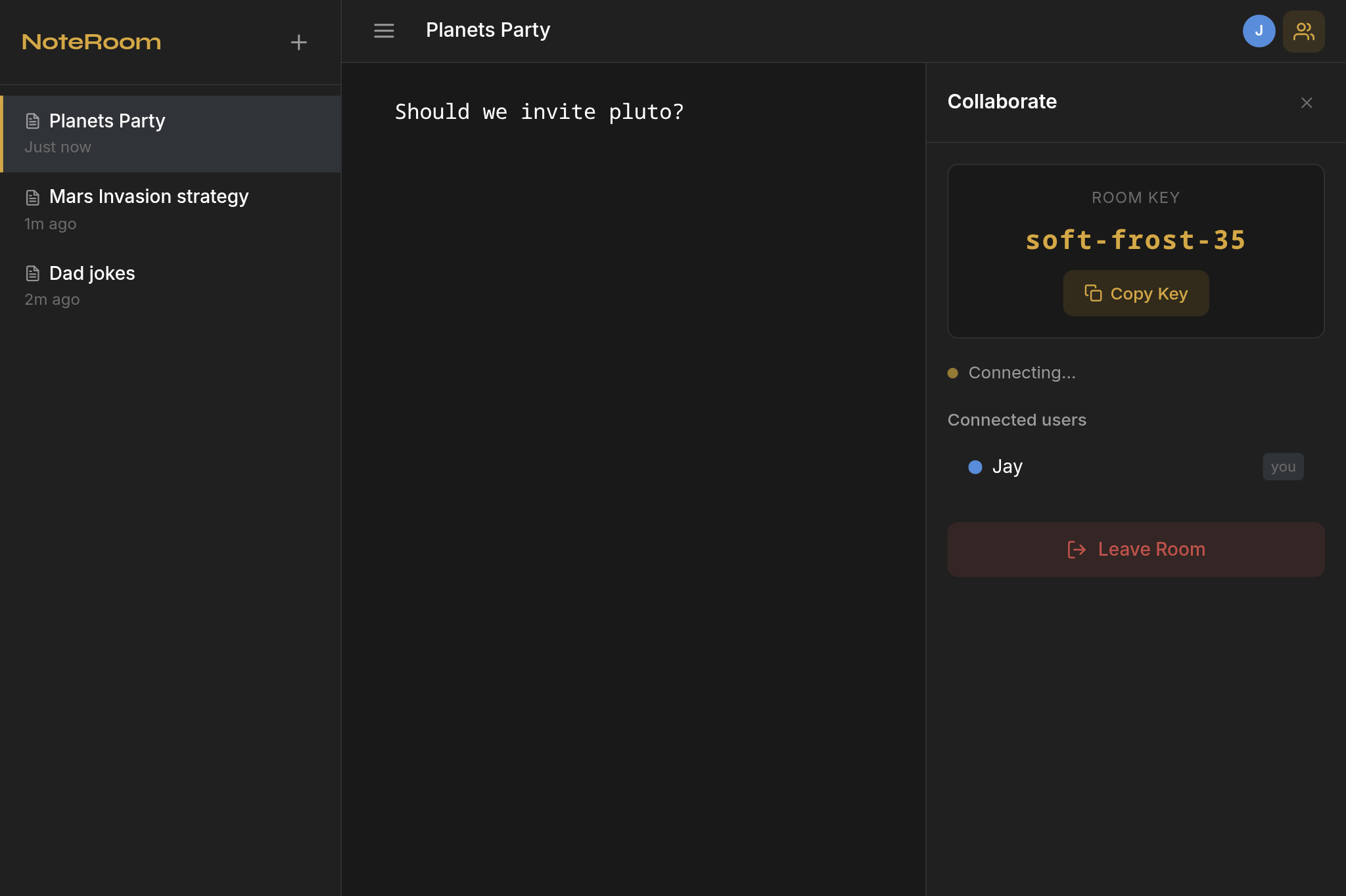1346x896 pixels.
Task: Select the room key soft-frost-35
Action: point(1136,240)
